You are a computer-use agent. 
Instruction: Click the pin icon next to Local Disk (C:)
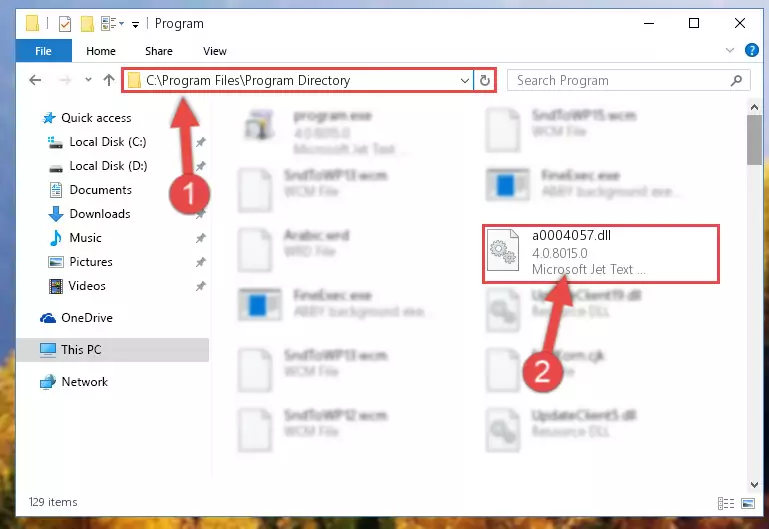pyautogui.click(x=201, y=142)
